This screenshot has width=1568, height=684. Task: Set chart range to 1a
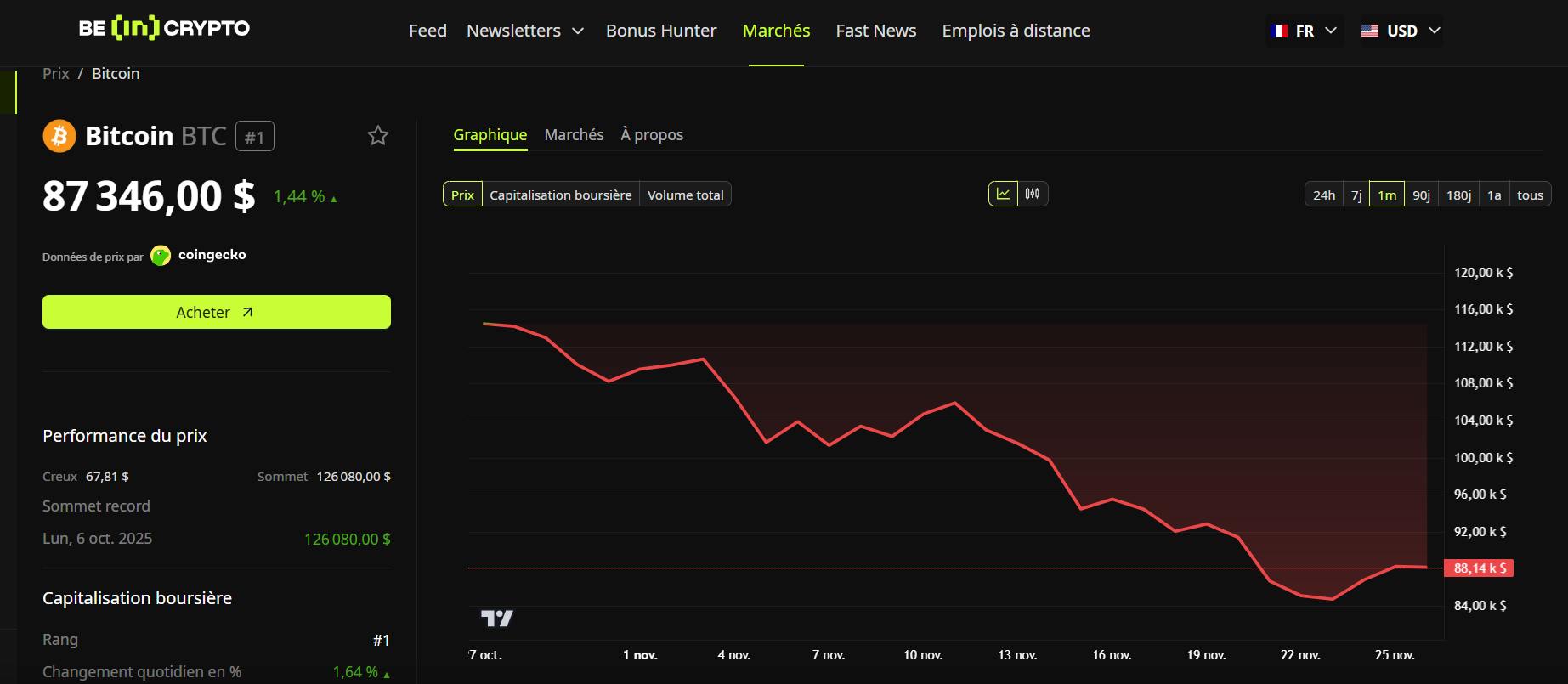coord(1494,195)
